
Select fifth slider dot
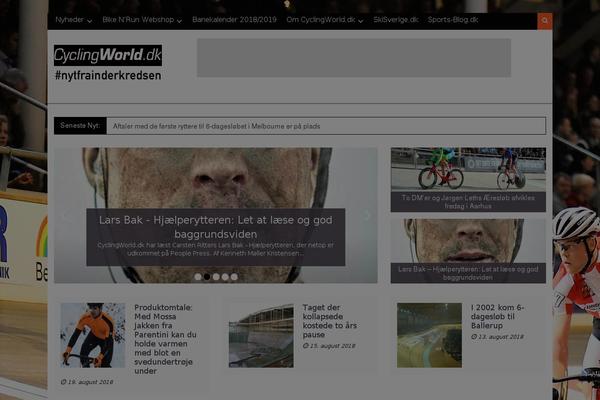234,276
